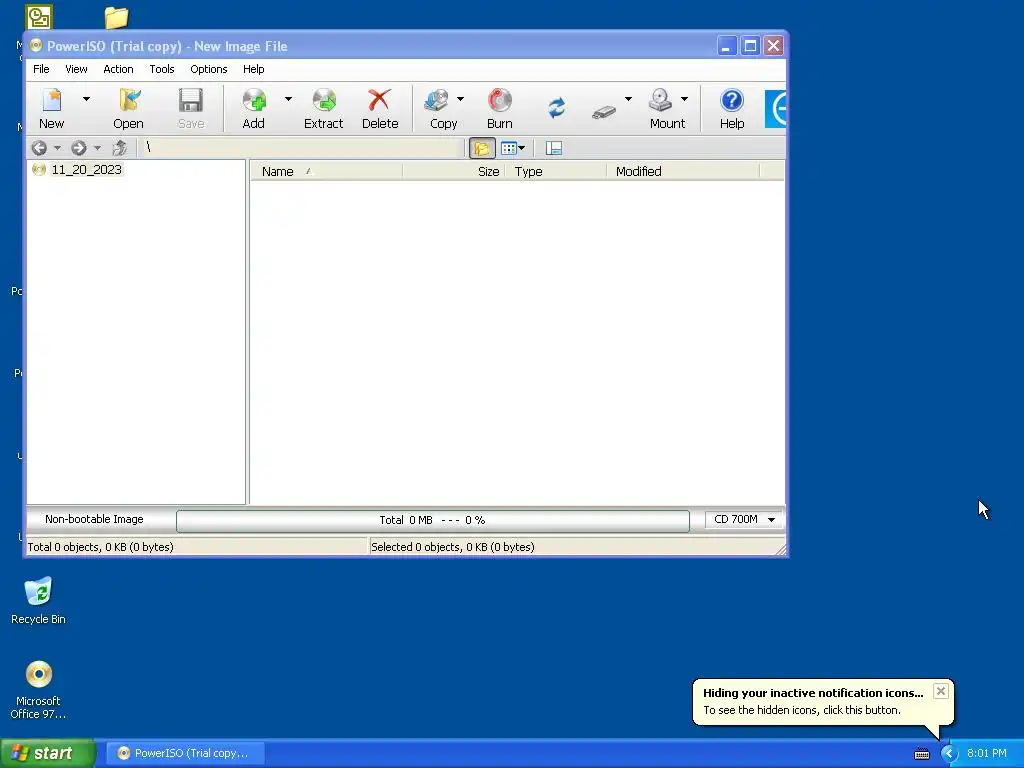Sort by the Name column header
This screenshot has width=1024, height=768.
[x=326, y=171]
